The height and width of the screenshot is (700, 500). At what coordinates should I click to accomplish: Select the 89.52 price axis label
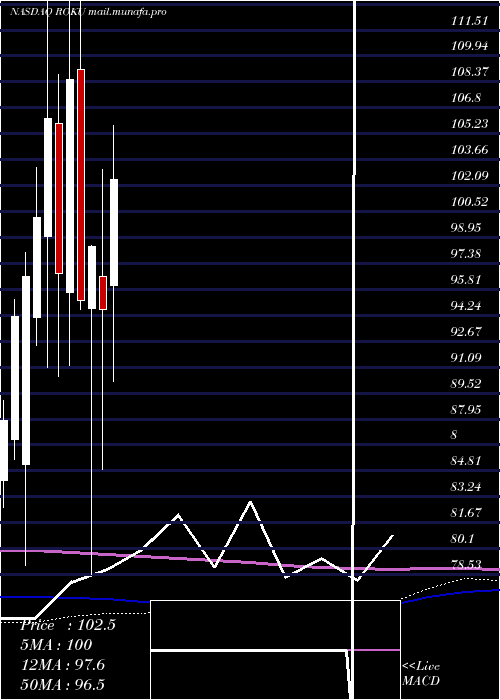pos(466,383)
